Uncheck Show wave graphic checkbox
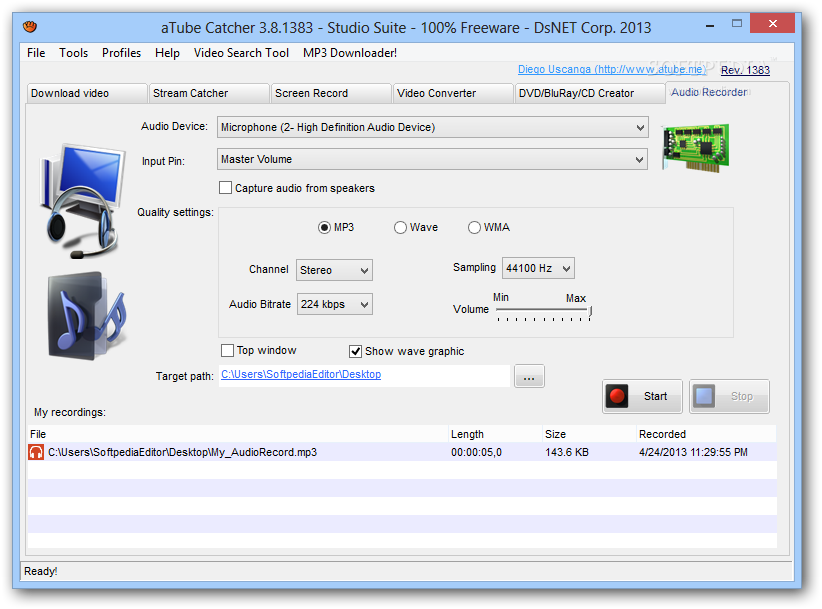The height and width of the screenshot is (609, 822). click(355, 351)
